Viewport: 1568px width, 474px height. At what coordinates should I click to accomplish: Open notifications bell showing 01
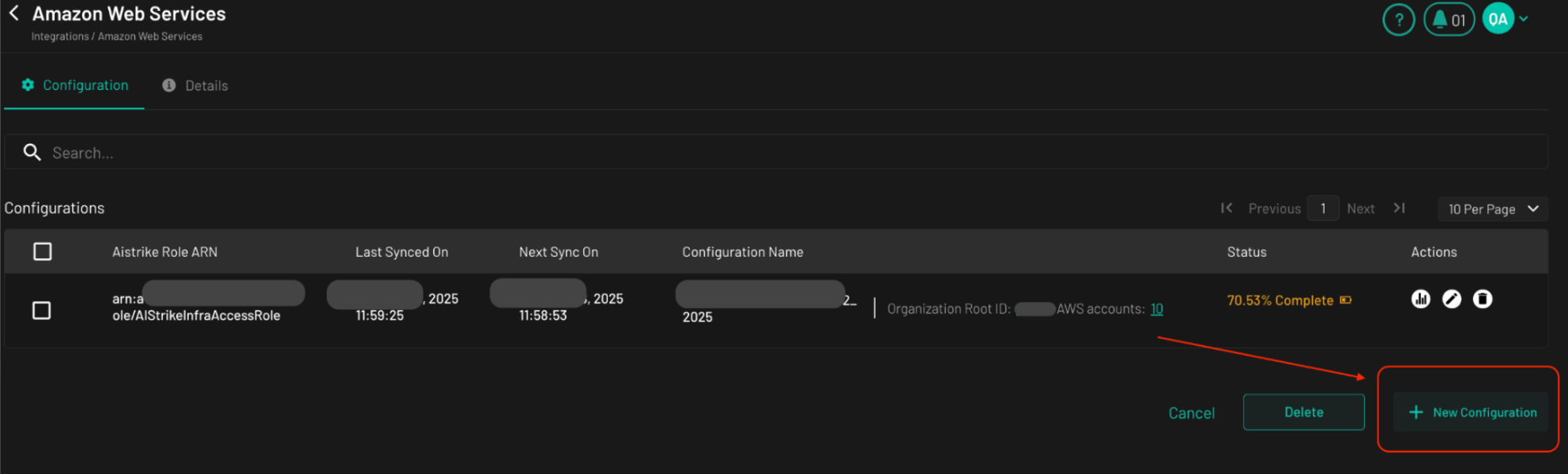point(1449,20)
